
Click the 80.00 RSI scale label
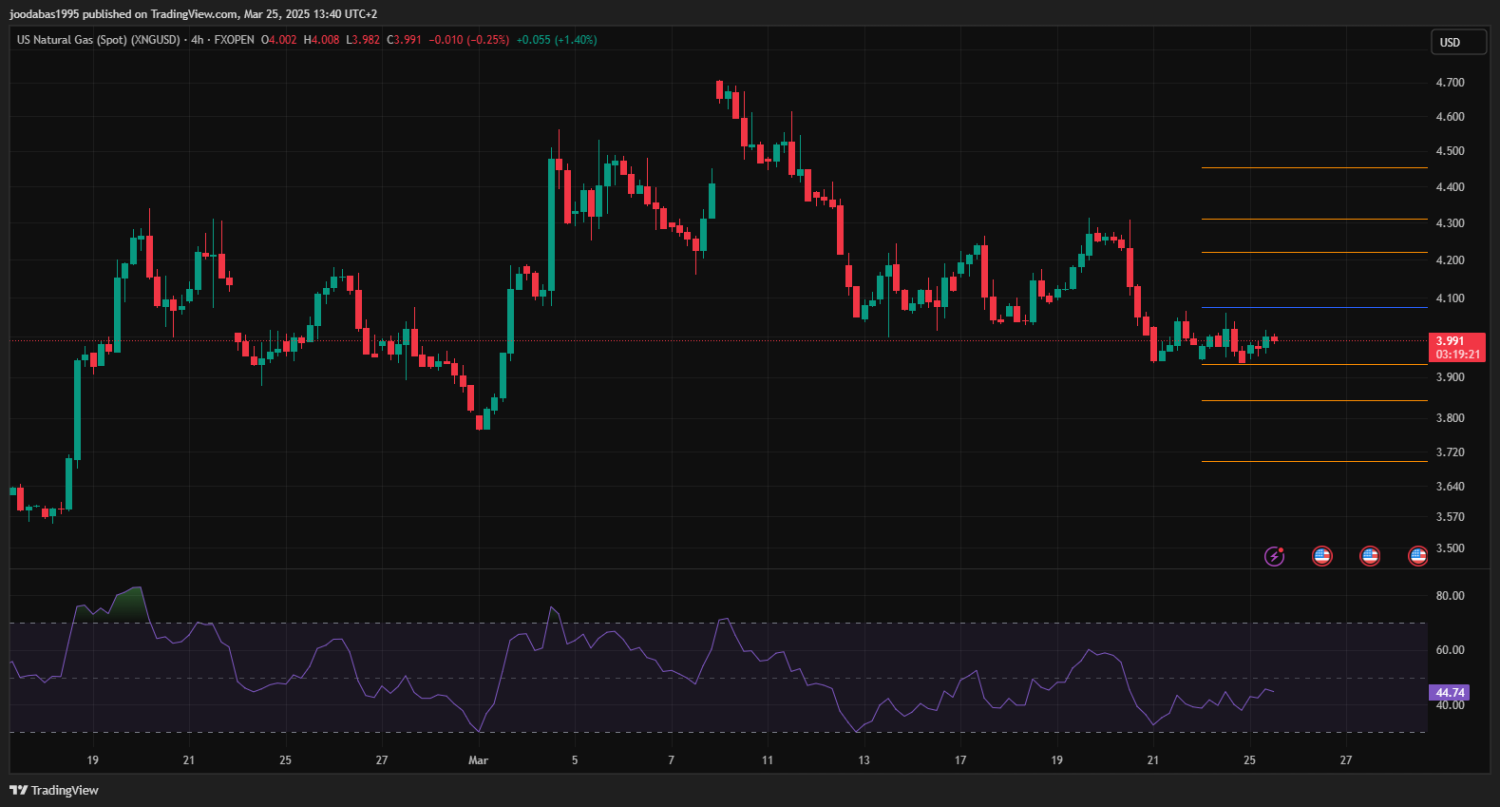pyautogui.click(x=1449, y=596)
